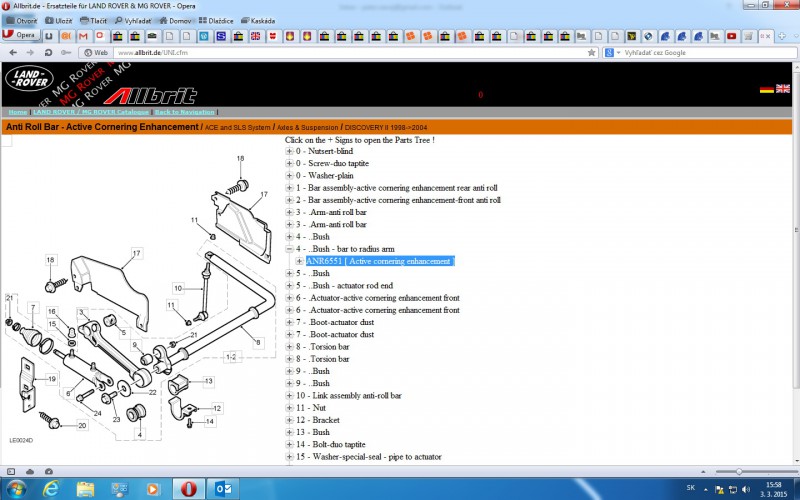Click the Home breadcrumb link
The width and height of the screenshot is (800, 500).
coord(17,112)
